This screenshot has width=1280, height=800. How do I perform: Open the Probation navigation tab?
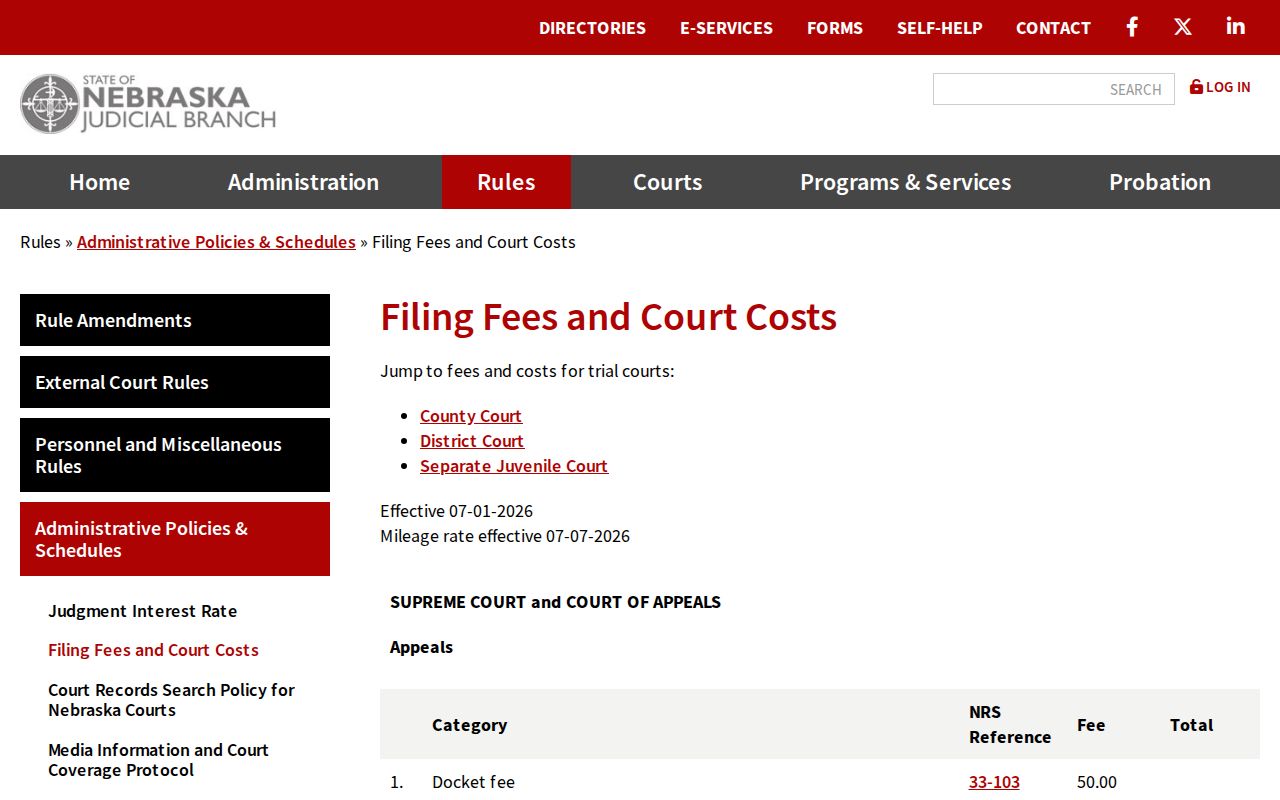pyautogui.click(x=1159, y=182)
